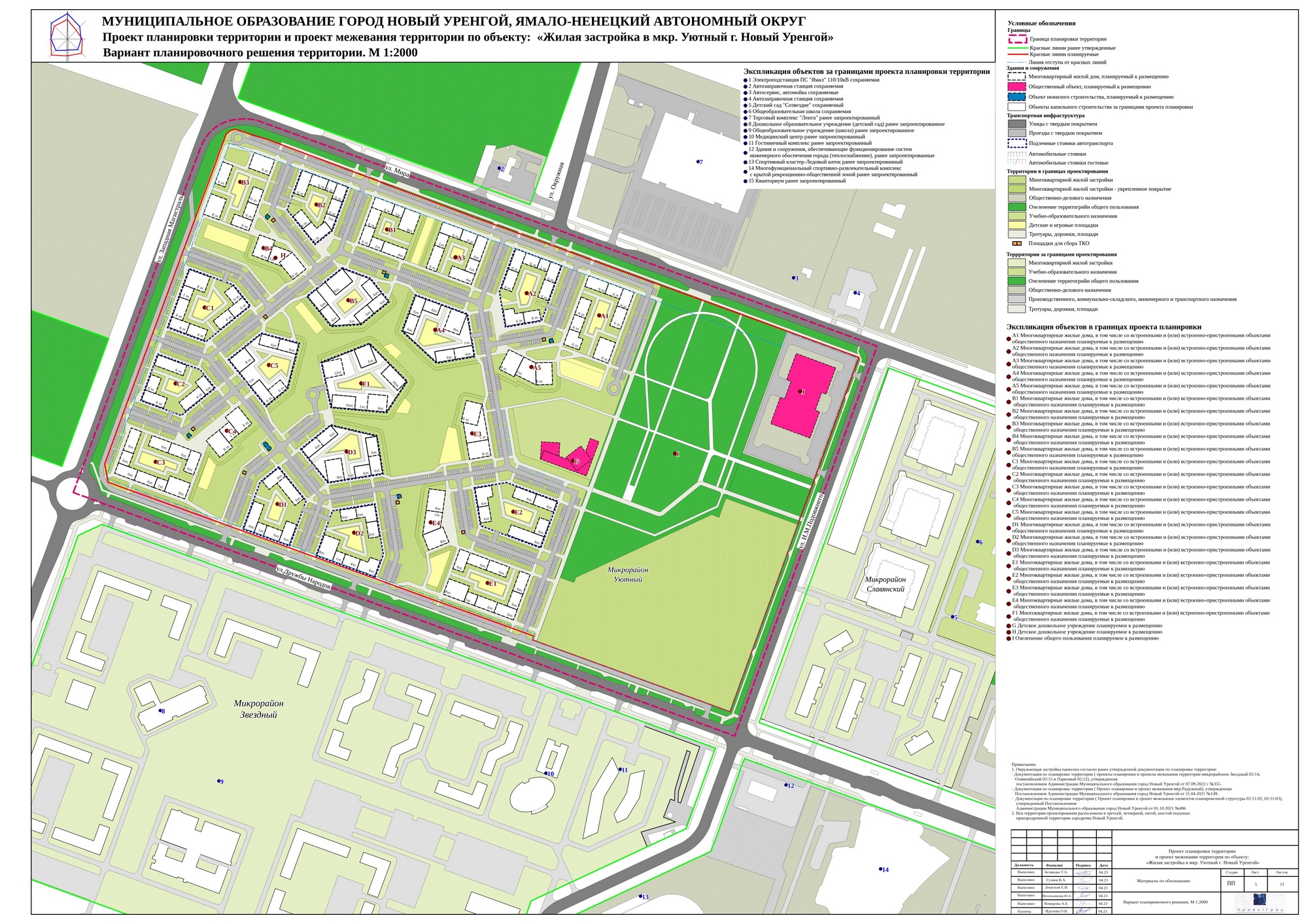Click the ул. Окружная street label

[x=557, y=180]
